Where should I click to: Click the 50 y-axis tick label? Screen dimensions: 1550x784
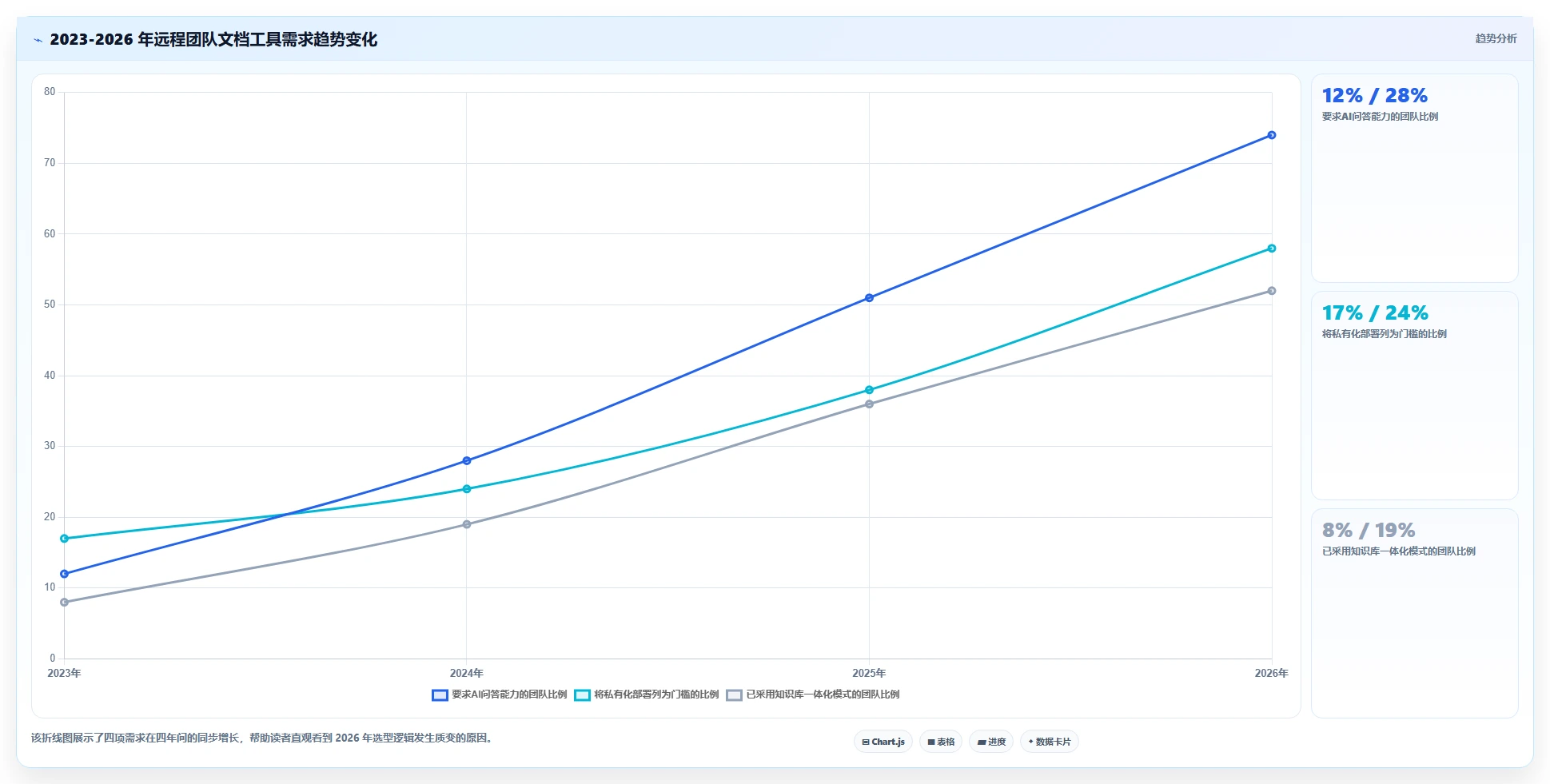[x=50, y=304]
